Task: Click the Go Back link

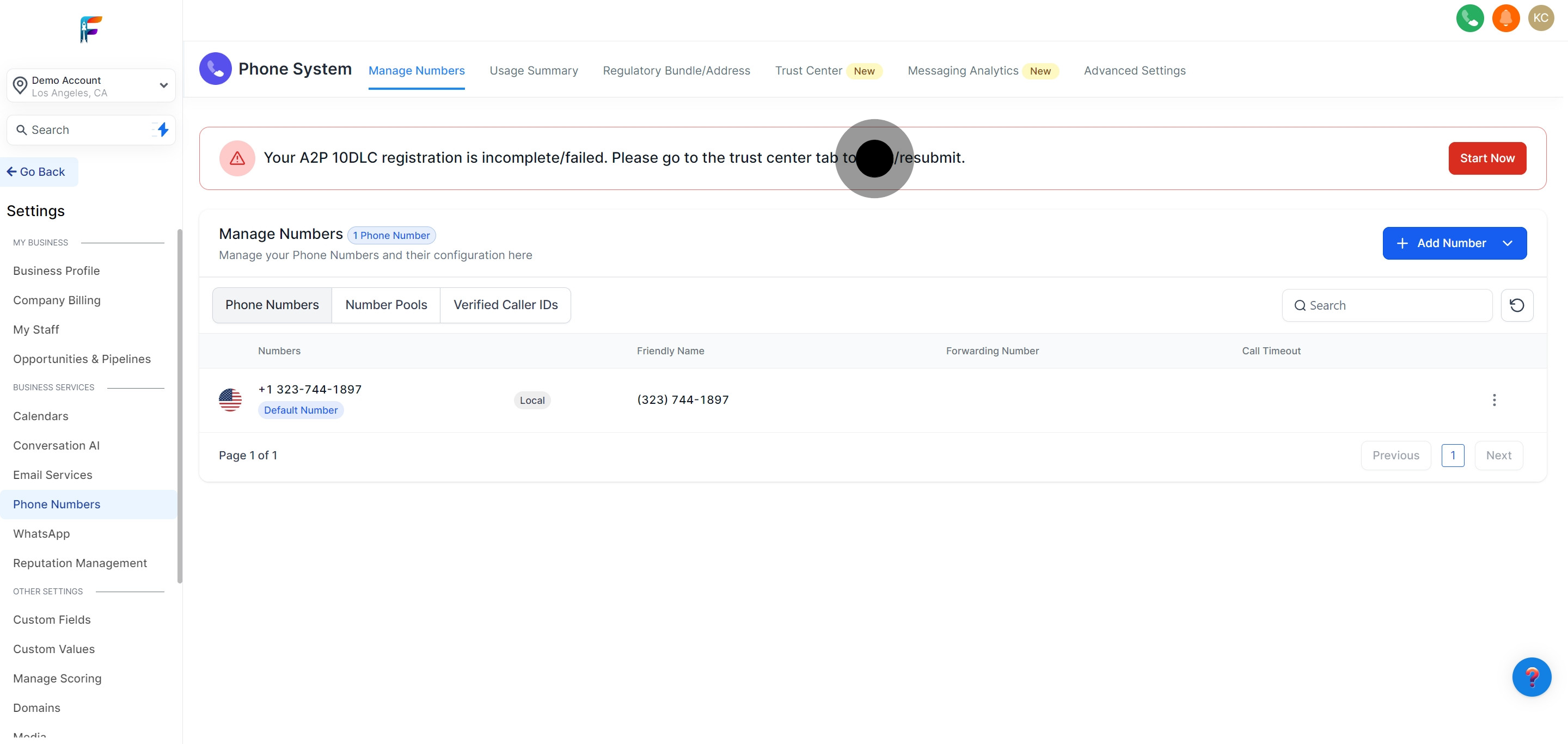Action: click(36, 172)
